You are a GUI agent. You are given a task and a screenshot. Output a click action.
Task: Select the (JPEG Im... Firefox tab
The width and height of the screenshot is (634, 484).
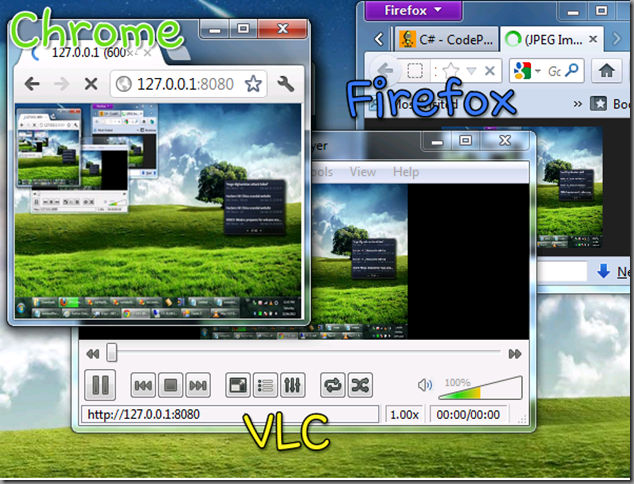(x=552, y=39)
